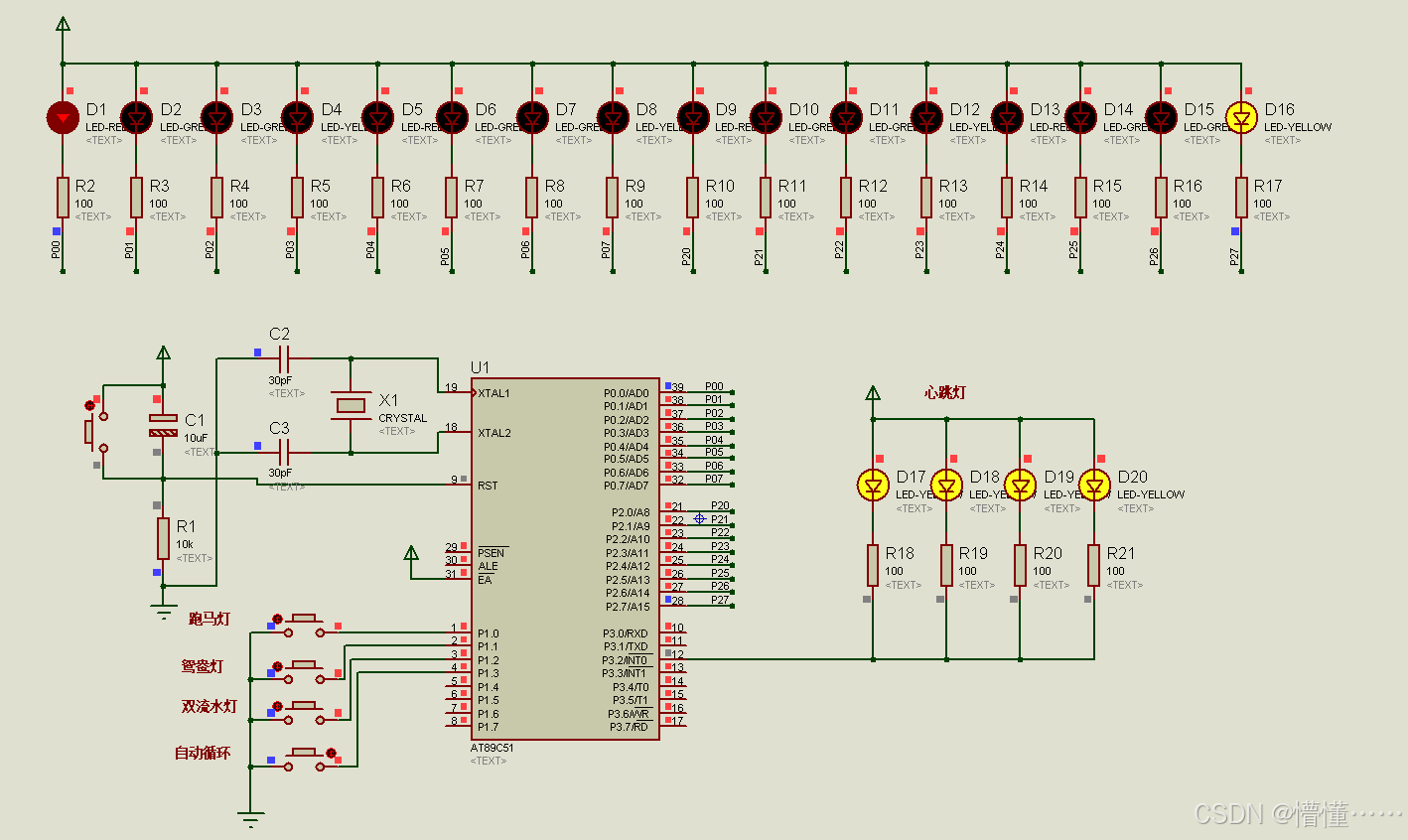Click the 心跳灯 text label

(x=944, y=392)
